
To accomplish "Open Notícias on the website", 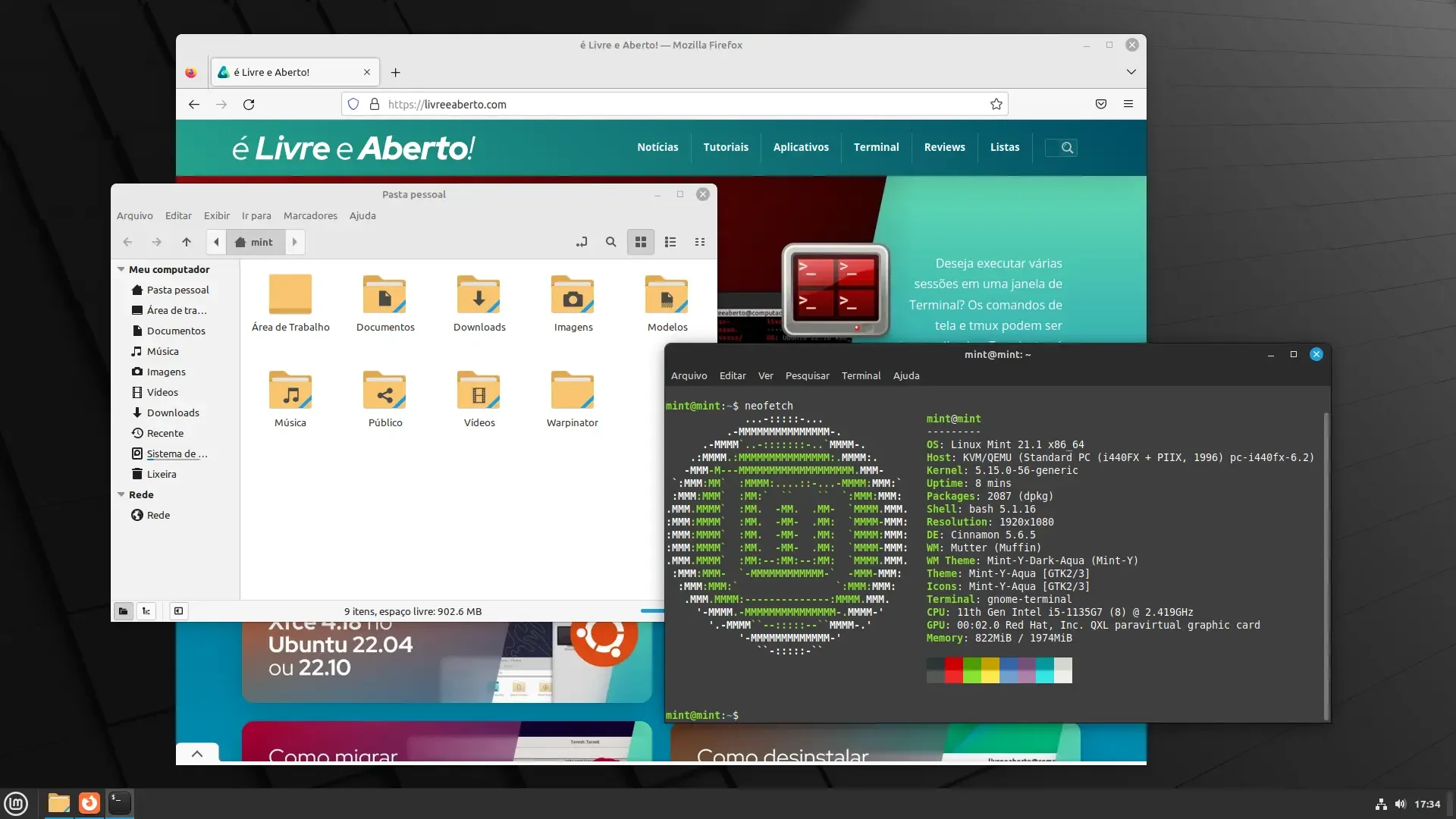I will pyautogui.click(x=657, y=148).
